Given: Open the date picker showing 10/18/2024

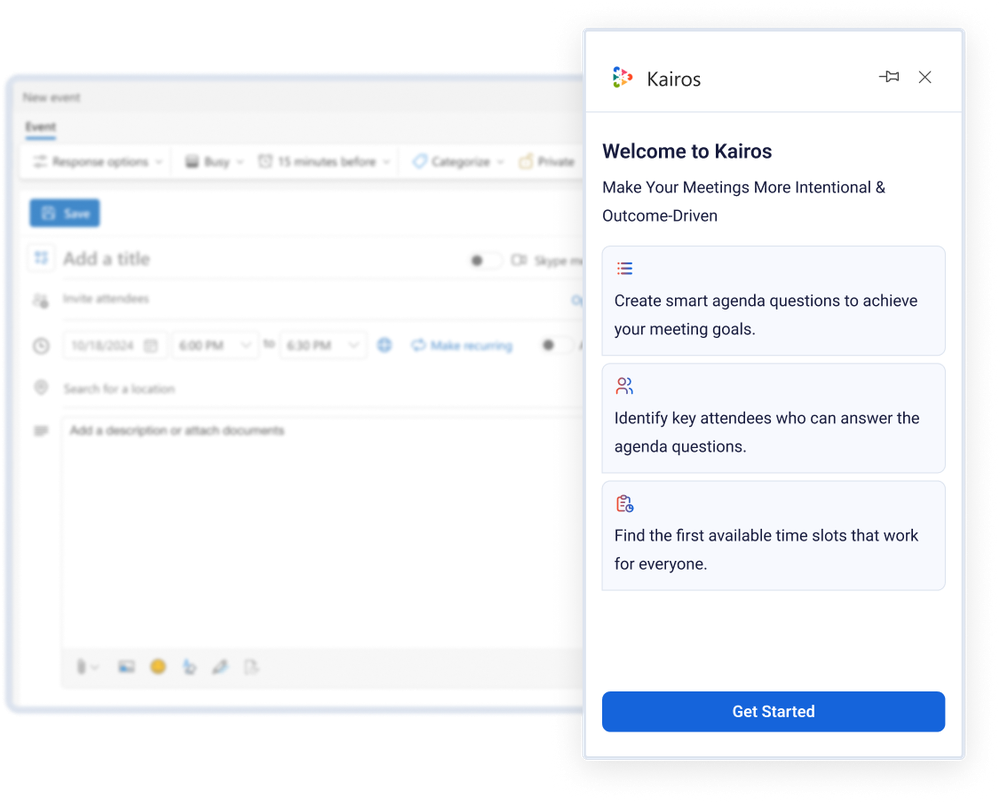Looking at the screenshot, I should pos(115,346).
